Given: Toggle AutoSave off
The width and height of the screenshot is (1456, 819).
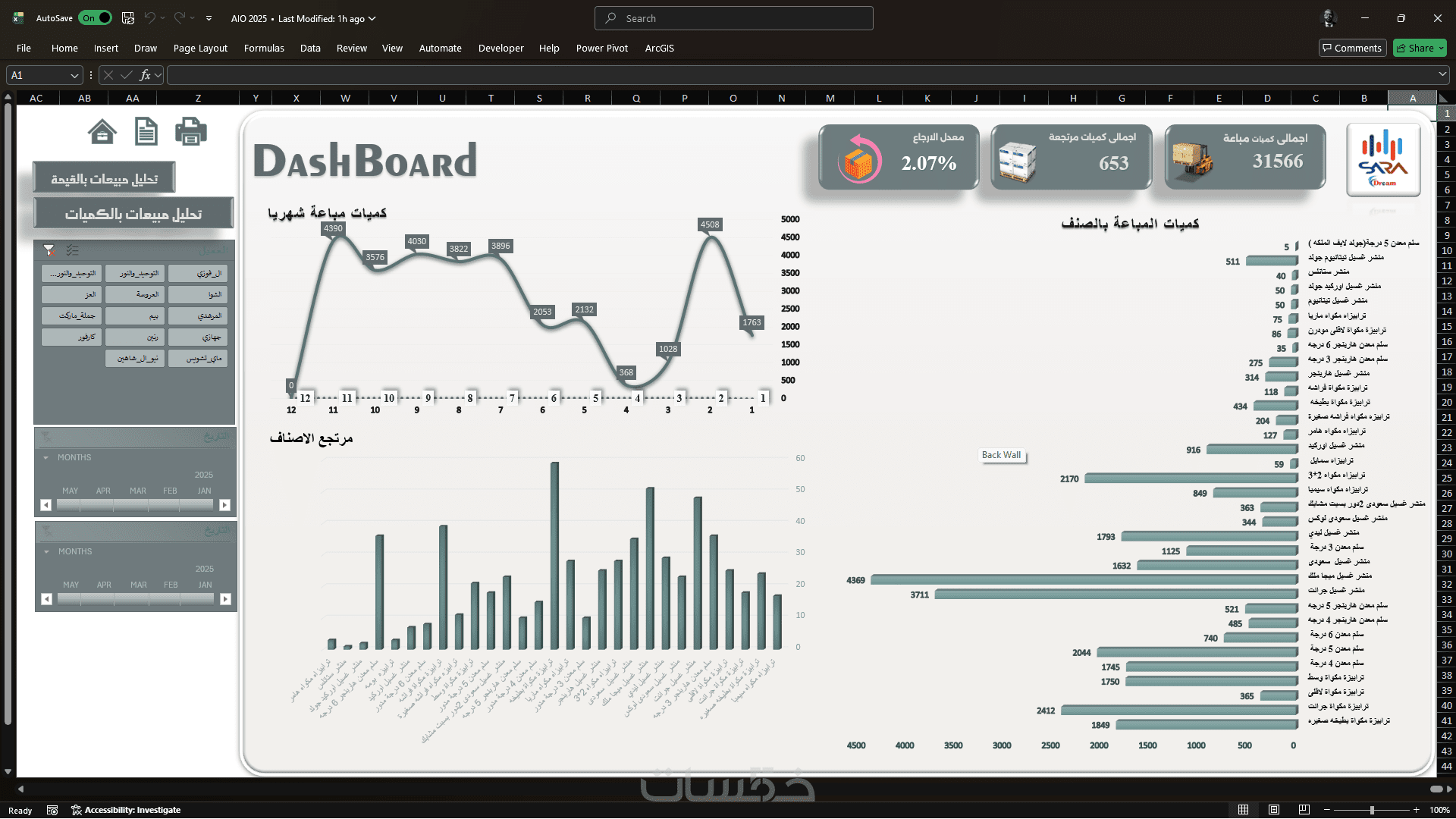Looking at the screenshot, I should pos(96,18).
